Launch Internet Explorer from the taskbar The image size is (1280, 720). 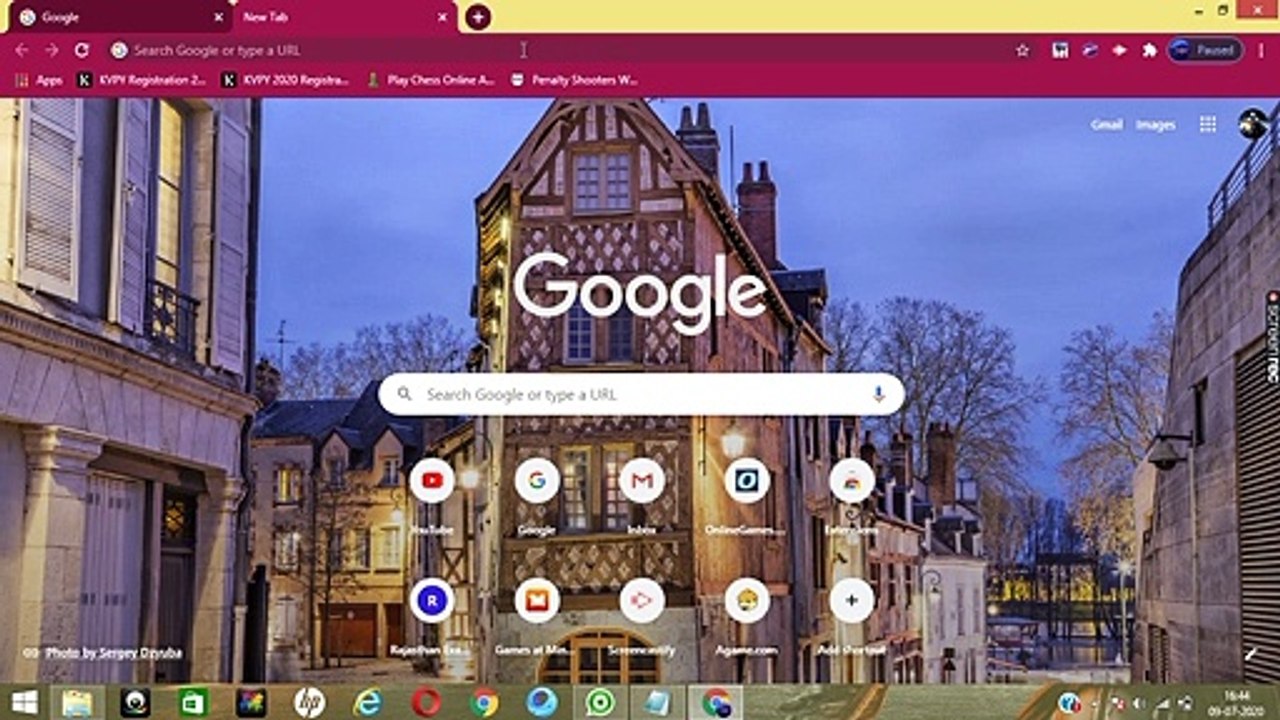pos(368,703)
